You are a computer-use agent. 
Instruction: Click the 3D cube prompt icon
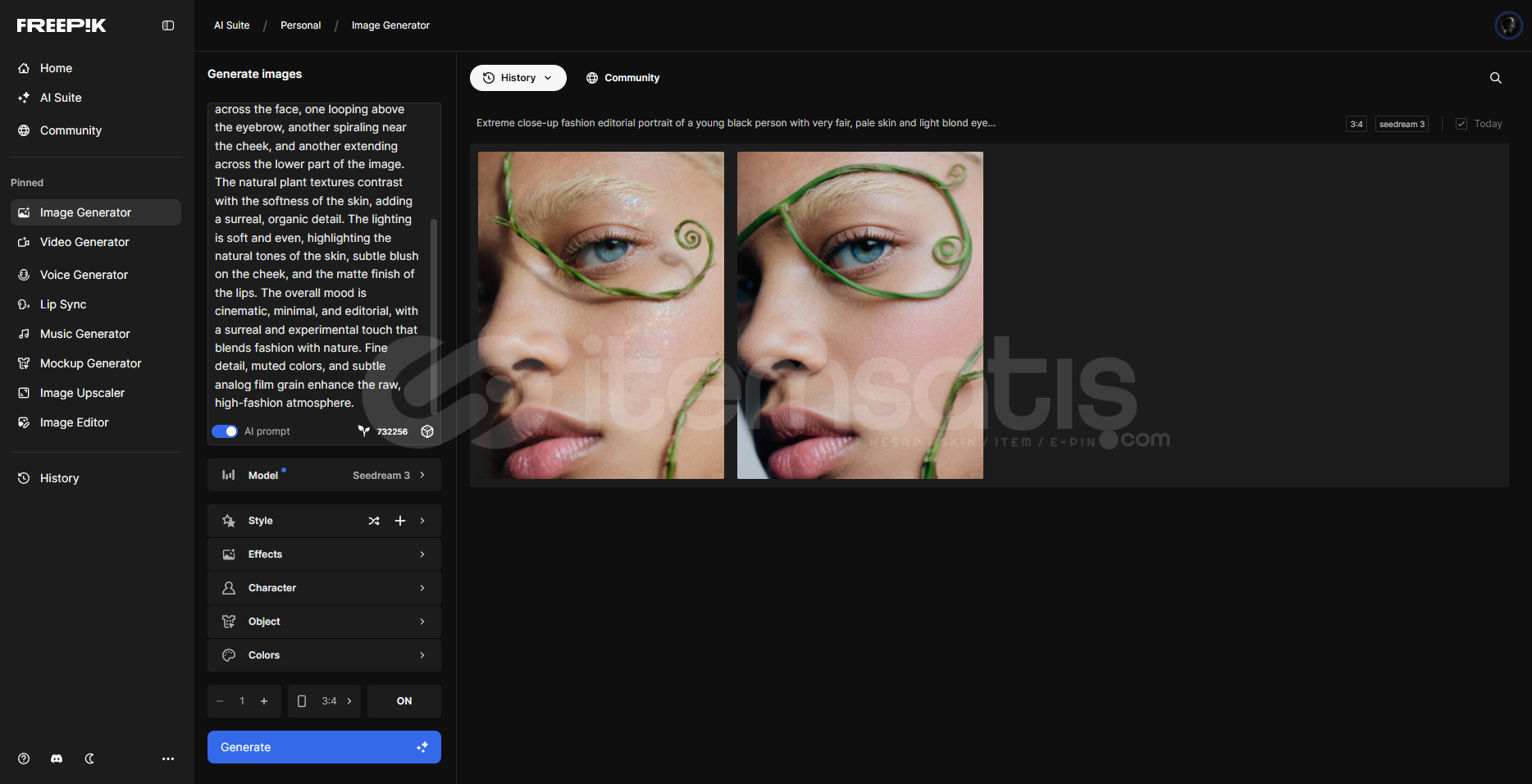click(x=427, y=431)
